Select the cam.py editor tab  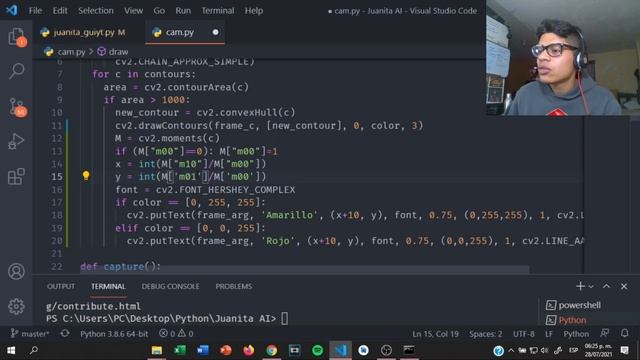(x=184, y=32)
